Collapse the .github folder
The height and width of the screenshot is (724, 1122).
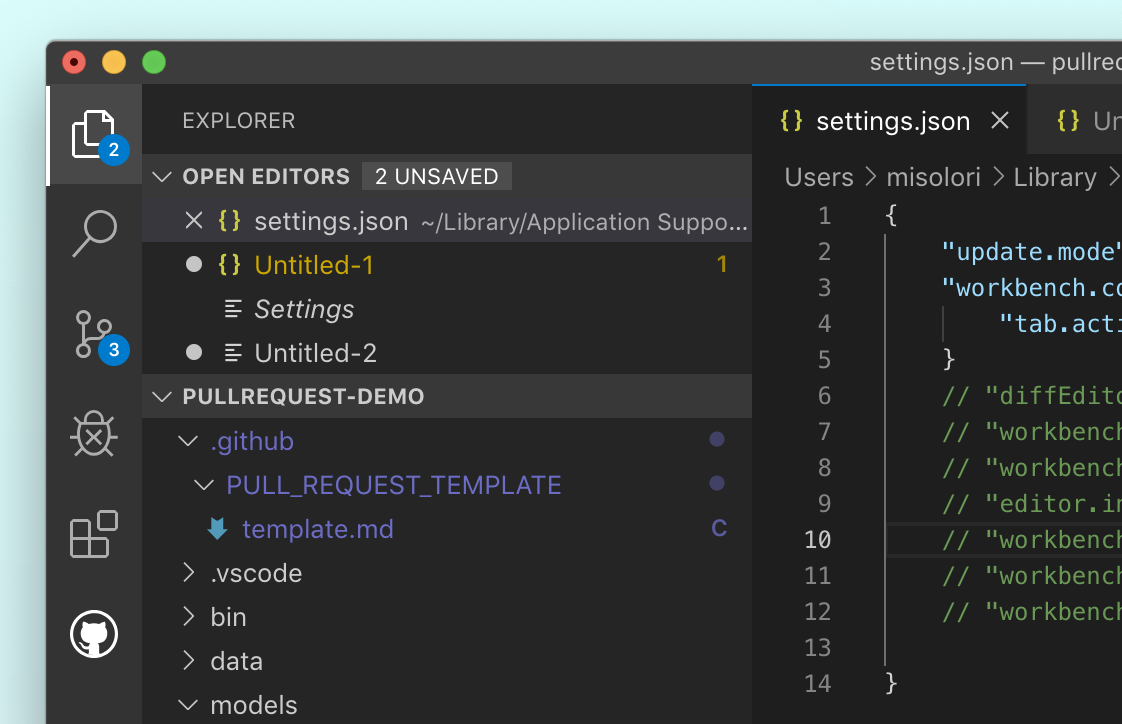[188, 441]
